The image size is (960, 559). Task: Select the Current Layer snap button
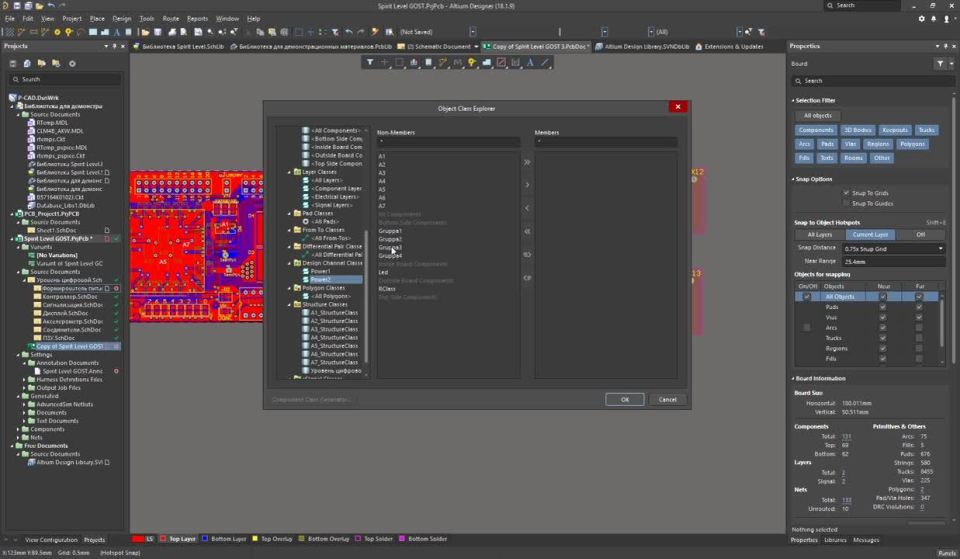click(870, 234)
